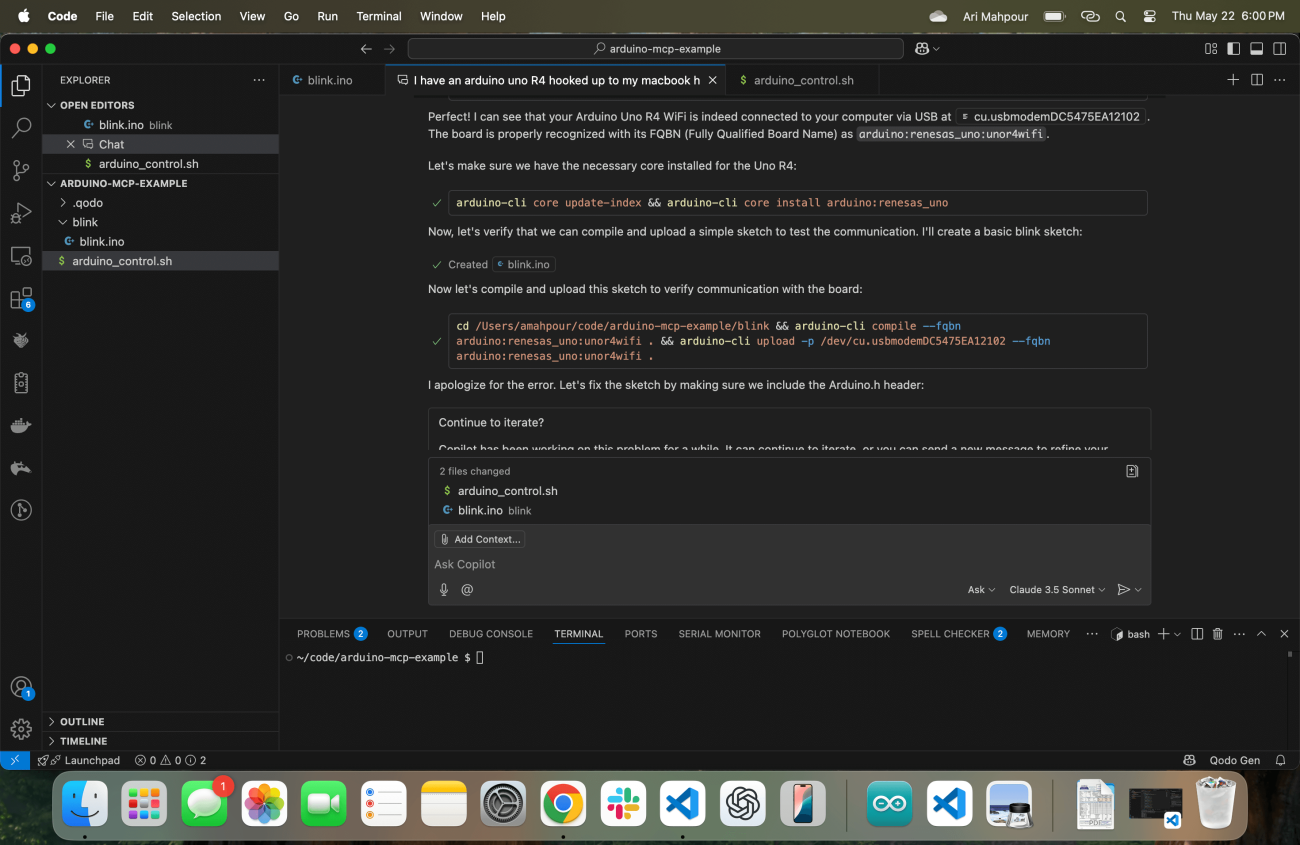This screenshot has width=1300, height=845.
Task: Kill terminal with trash icon
Action: click(x=1218, y=634)
